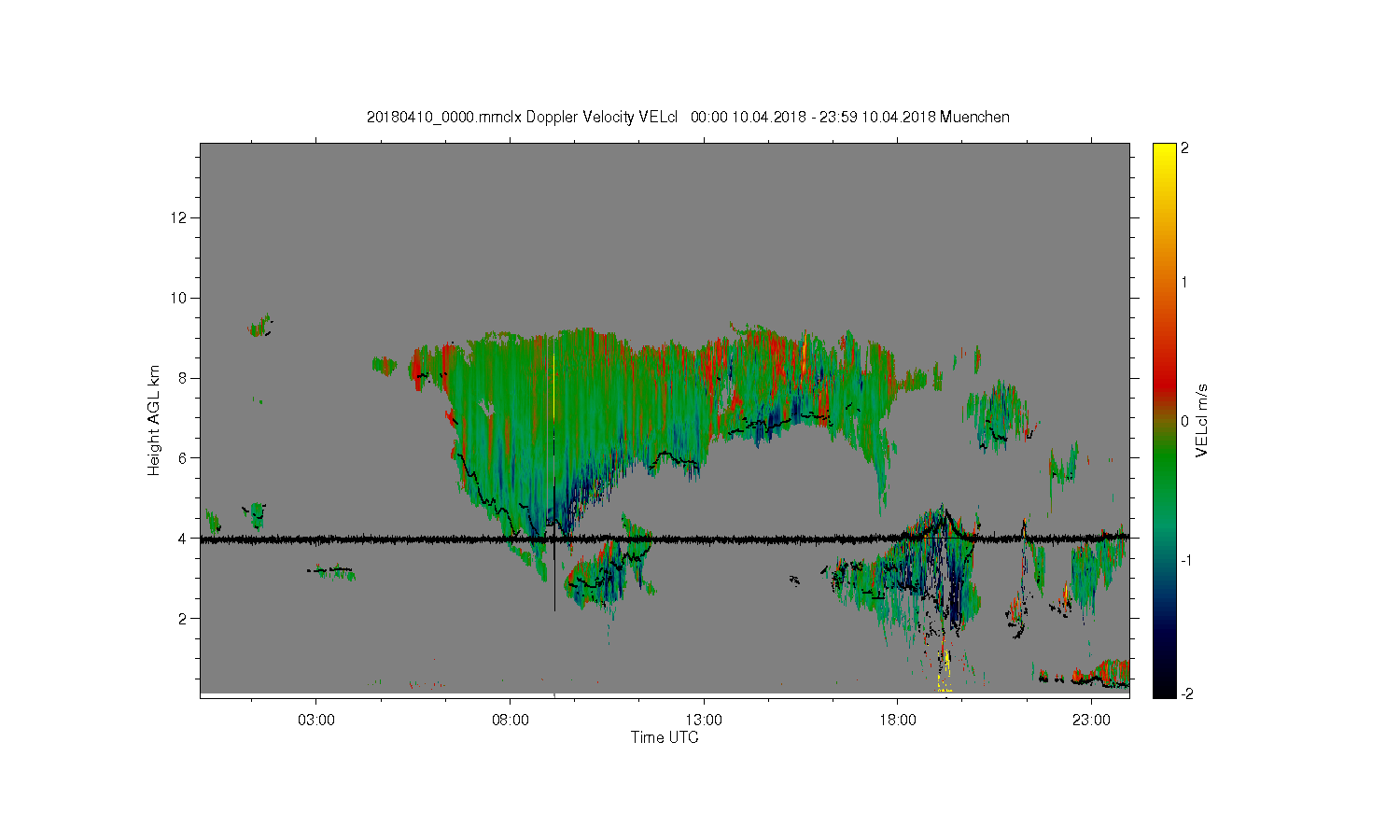Click the colorbar value 1 label
The image size is (1400, 840).
pyautogui.click(x=1184, y=282)
